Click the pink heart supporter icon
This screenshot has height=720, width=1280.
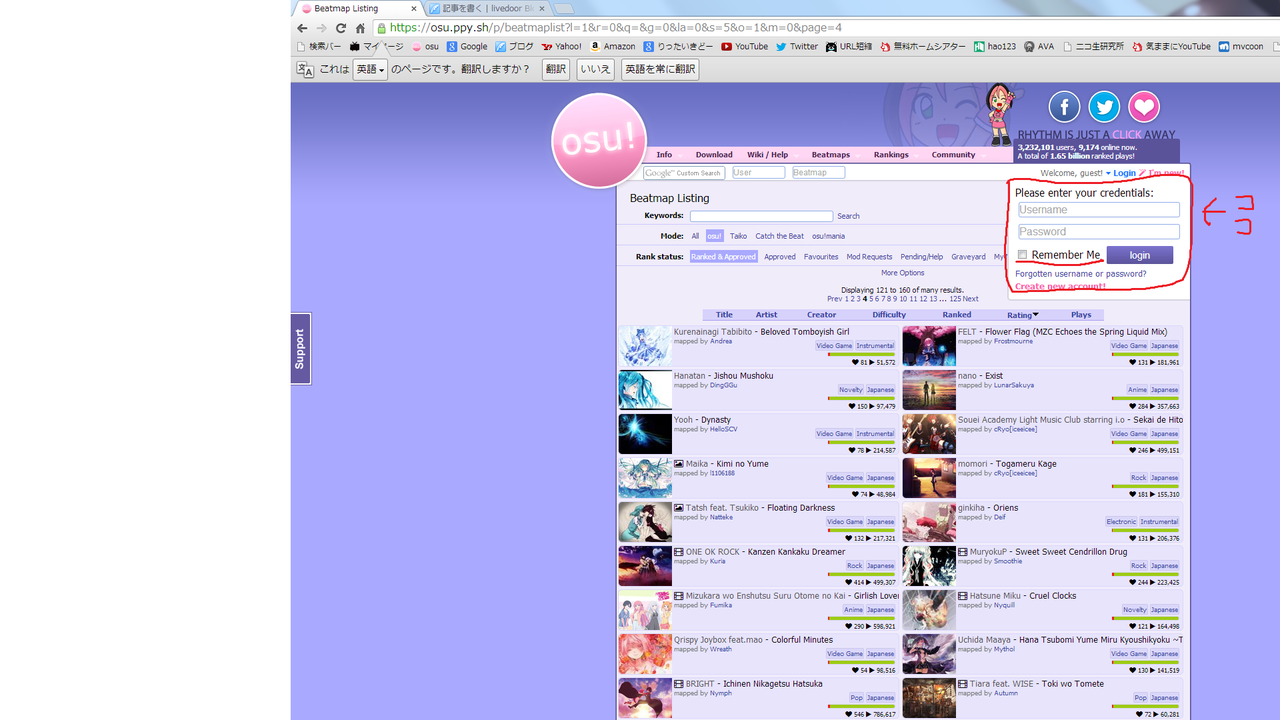[x=1144, y=107]
